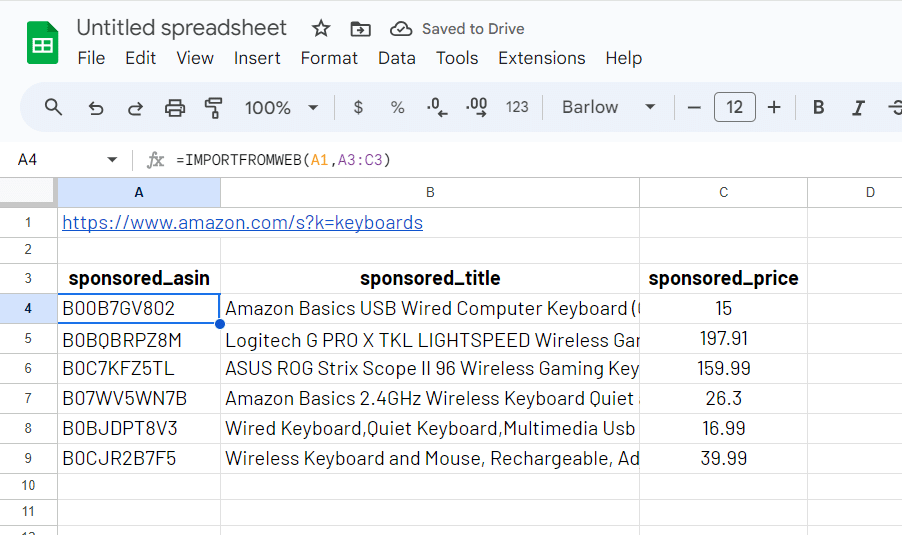Image resolution: width=902 pixels, height=535 pixels.
Task: Open the Extensions menu
Action: (541, 58)
